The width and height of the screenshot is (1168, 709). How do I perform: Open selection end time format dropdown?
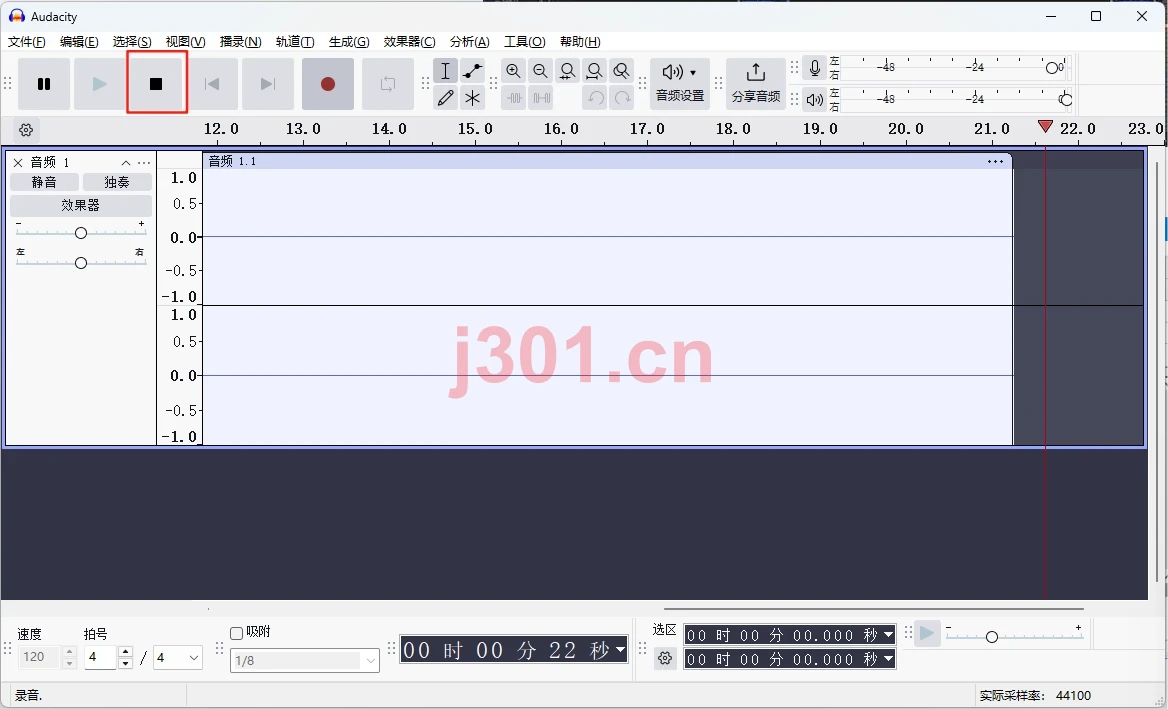888,659
